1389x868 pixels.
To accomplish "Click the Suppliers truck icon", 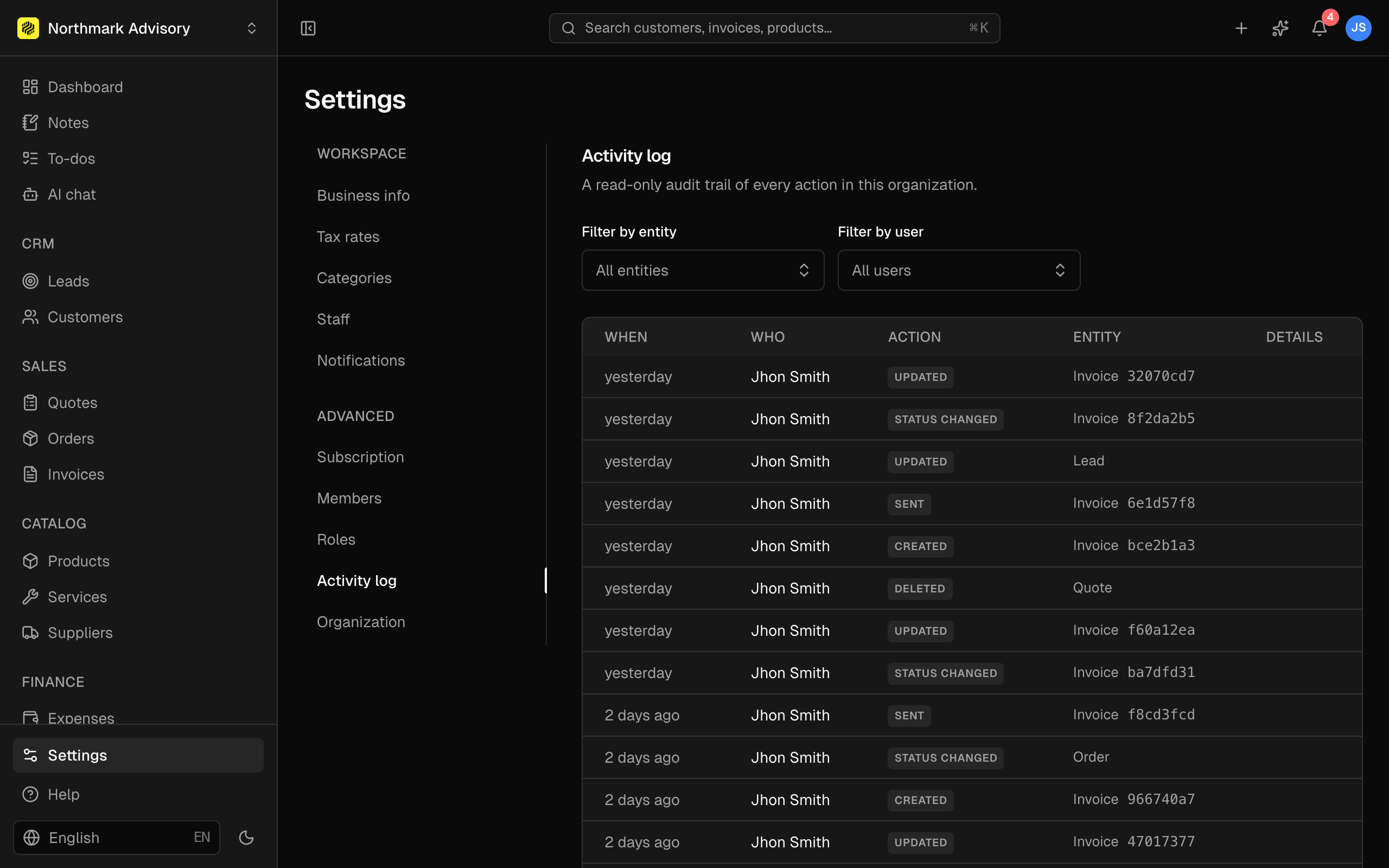I will (30, 633).
